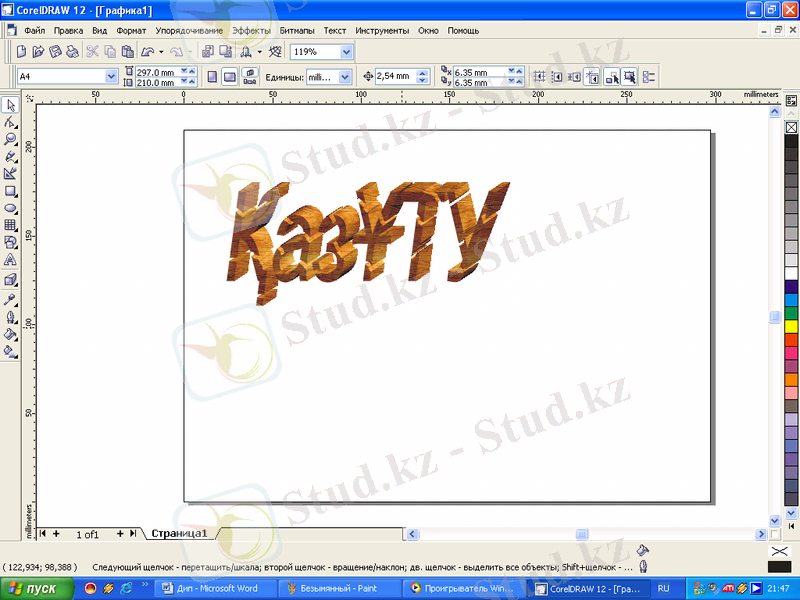The width and height of the screenshot is (800, 600).
Task: Select the Graph Paper tool
Action: tap(10, 225)
